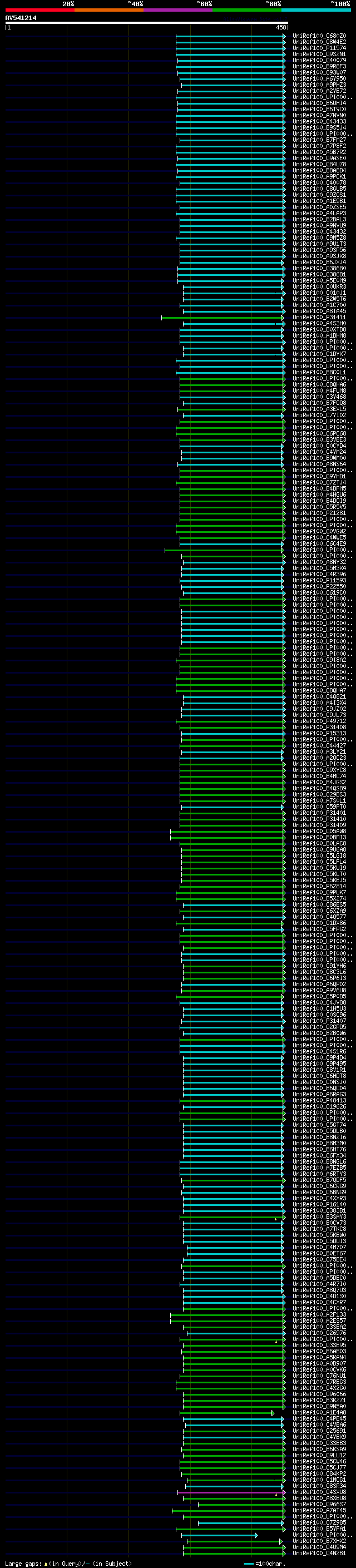Select the UniRef100_B7XHX2 label
The width and height of the screenshot is (356, 1568).
click(x=319, y=1541)
